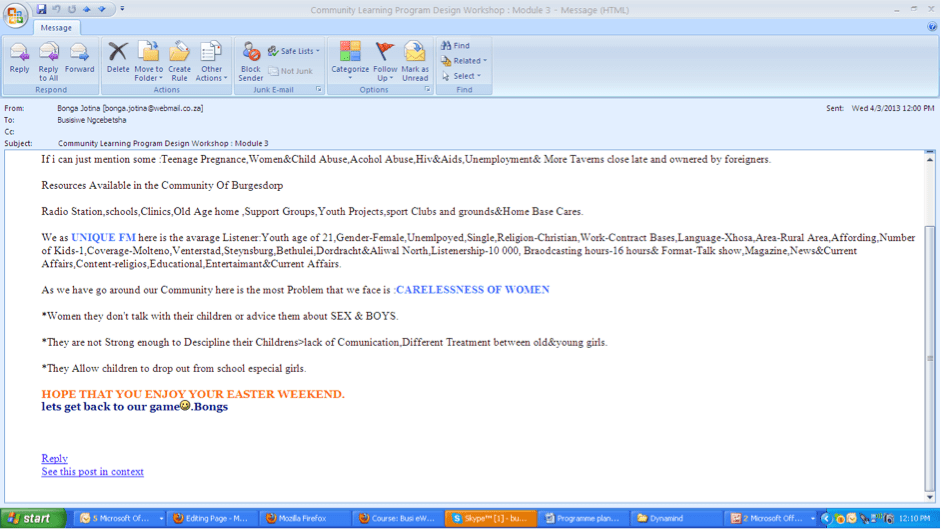Open See this post in context link
This screenshot has width=941, height=529.
tap(92, 471)
